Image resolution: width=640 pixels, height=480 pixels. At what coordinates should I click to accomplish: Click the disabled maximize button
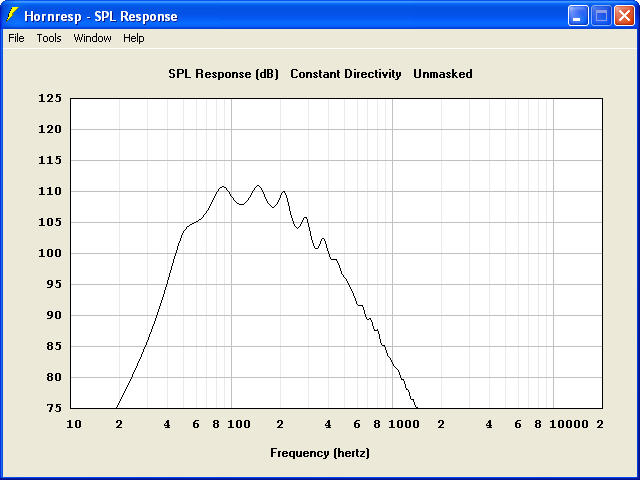tap(601, 16)
